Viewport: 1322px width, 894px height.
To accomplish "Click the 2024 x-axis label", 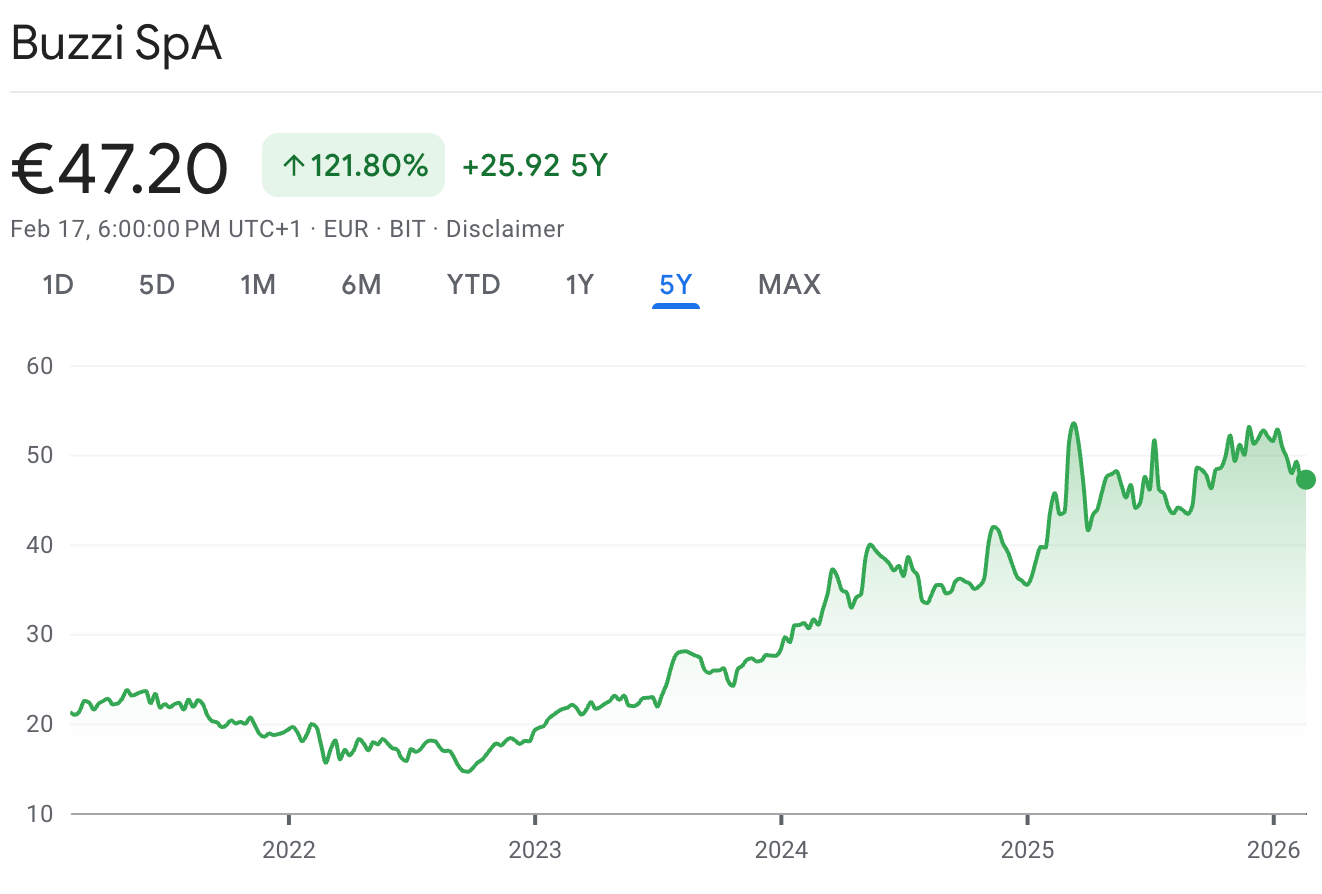I will point(781,851).
